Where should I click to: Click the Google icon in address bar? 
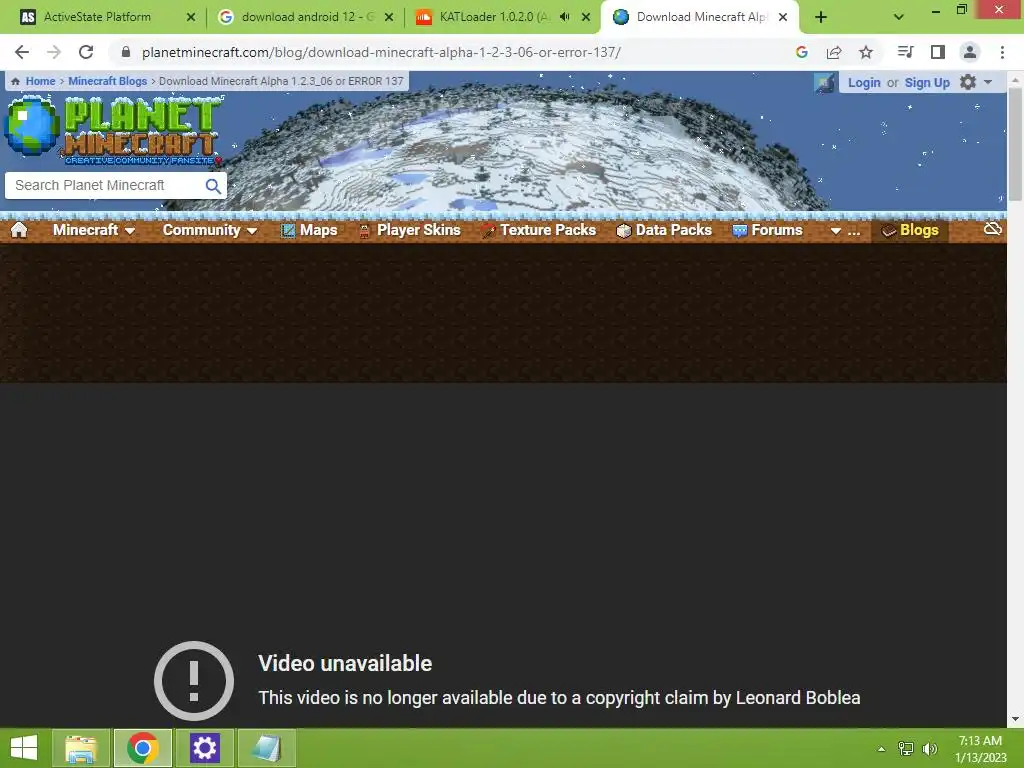pos(802,52)
